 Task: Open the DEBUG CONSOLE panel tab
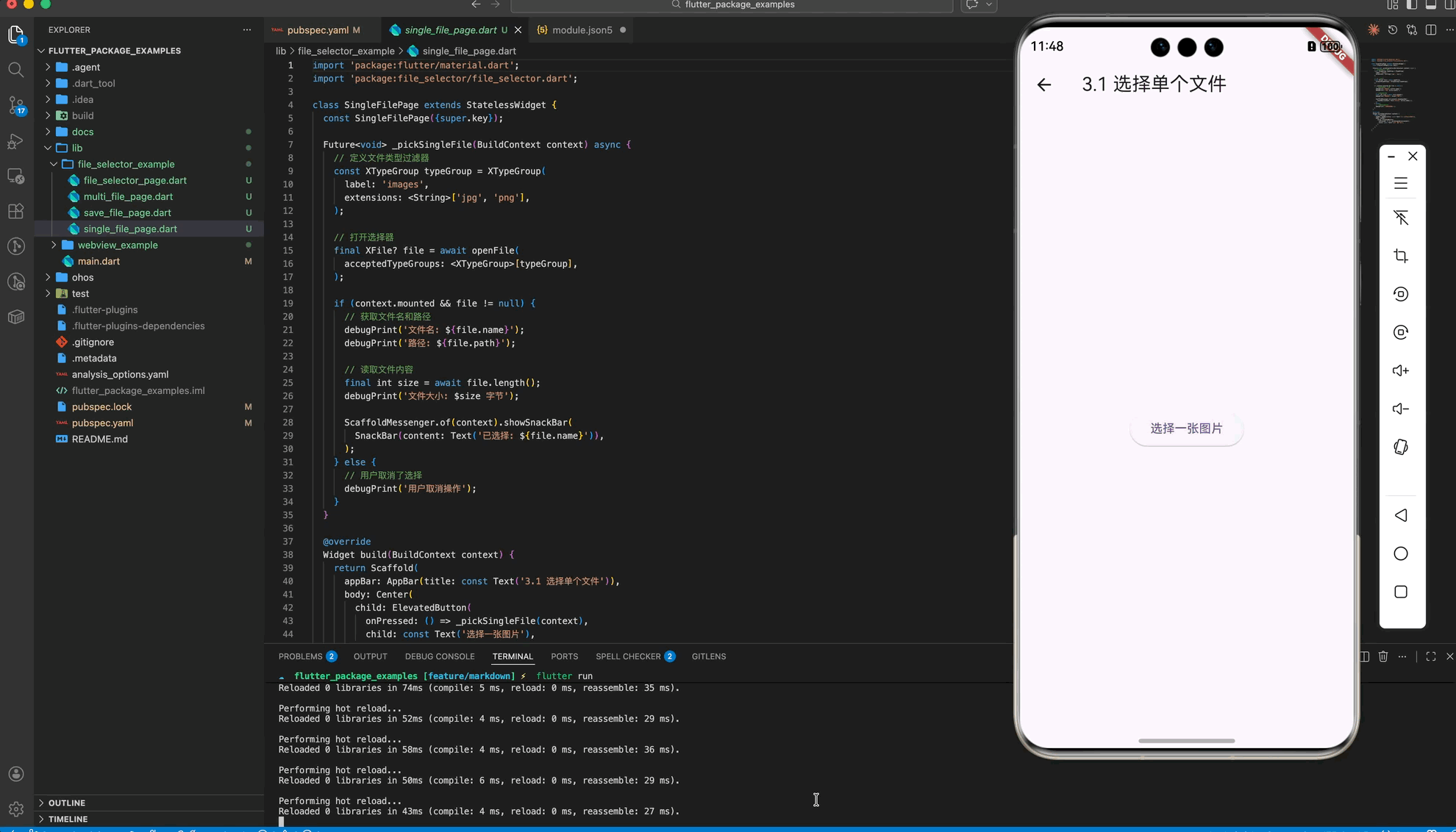click(439, 656)
